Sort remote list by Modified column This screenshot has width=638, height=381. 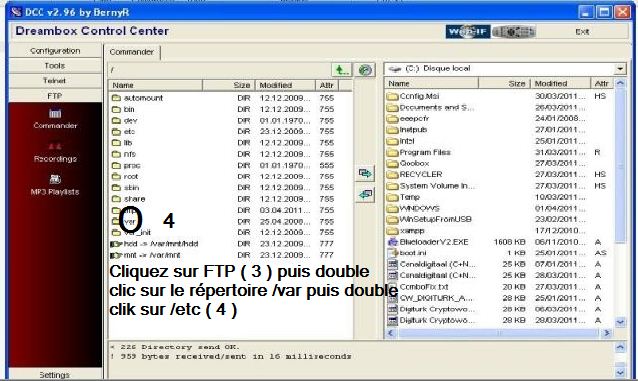(x=285, y=85)
